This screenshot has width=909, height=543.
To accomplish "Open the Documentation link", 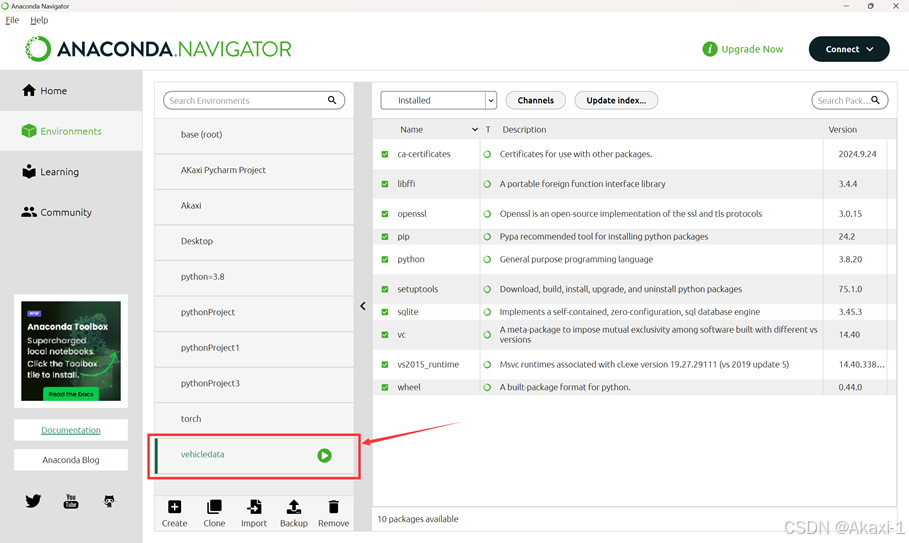I will (x=71, y=430).
